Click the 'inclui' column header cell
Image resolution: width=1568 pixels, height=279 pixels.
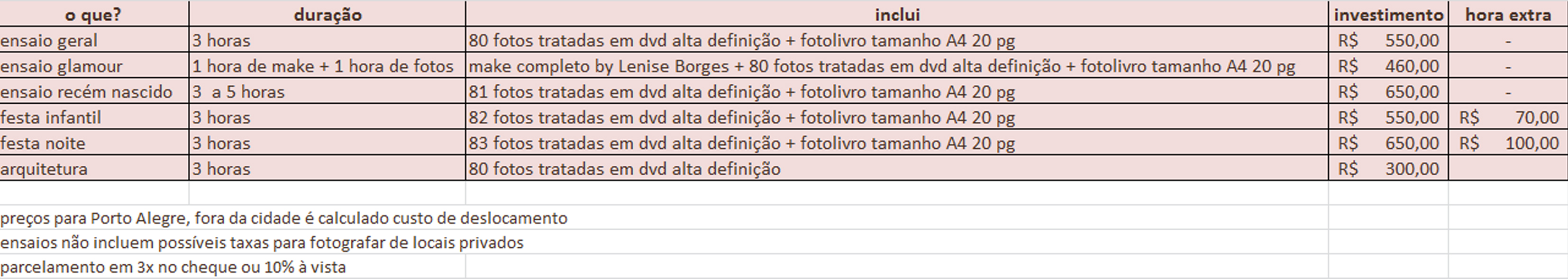tap(897, 14)
